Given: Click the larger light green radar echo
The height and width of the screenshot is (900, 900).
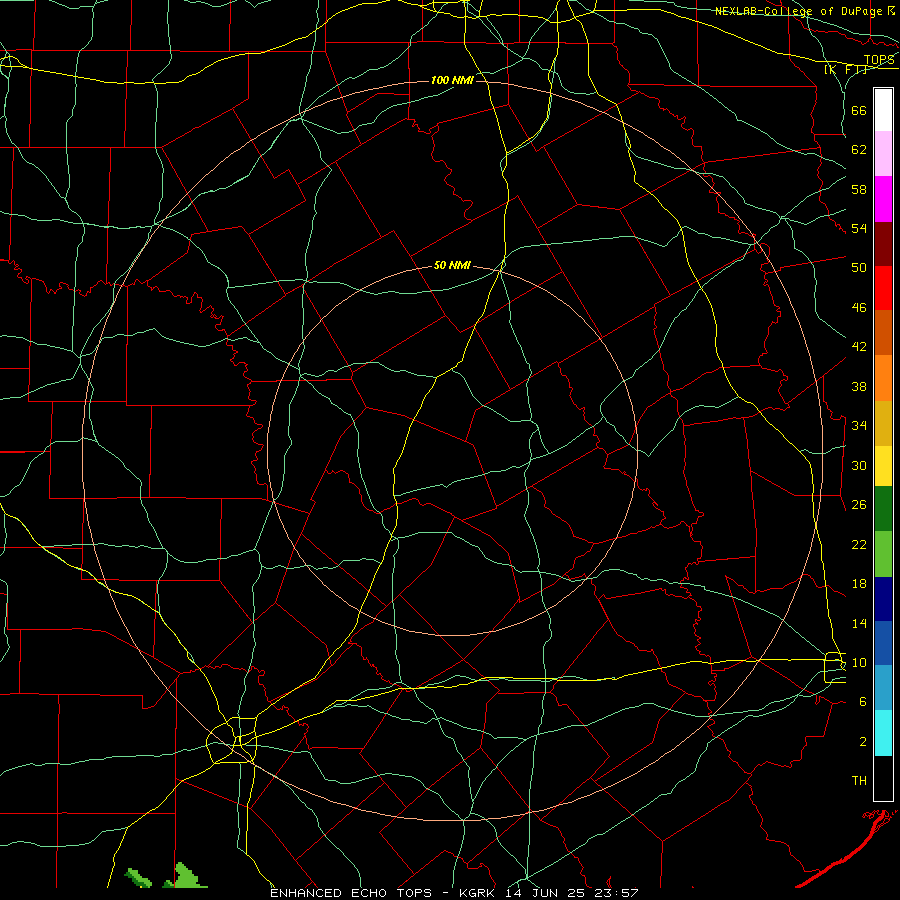Looking at the screenshot, I should 189,876.
